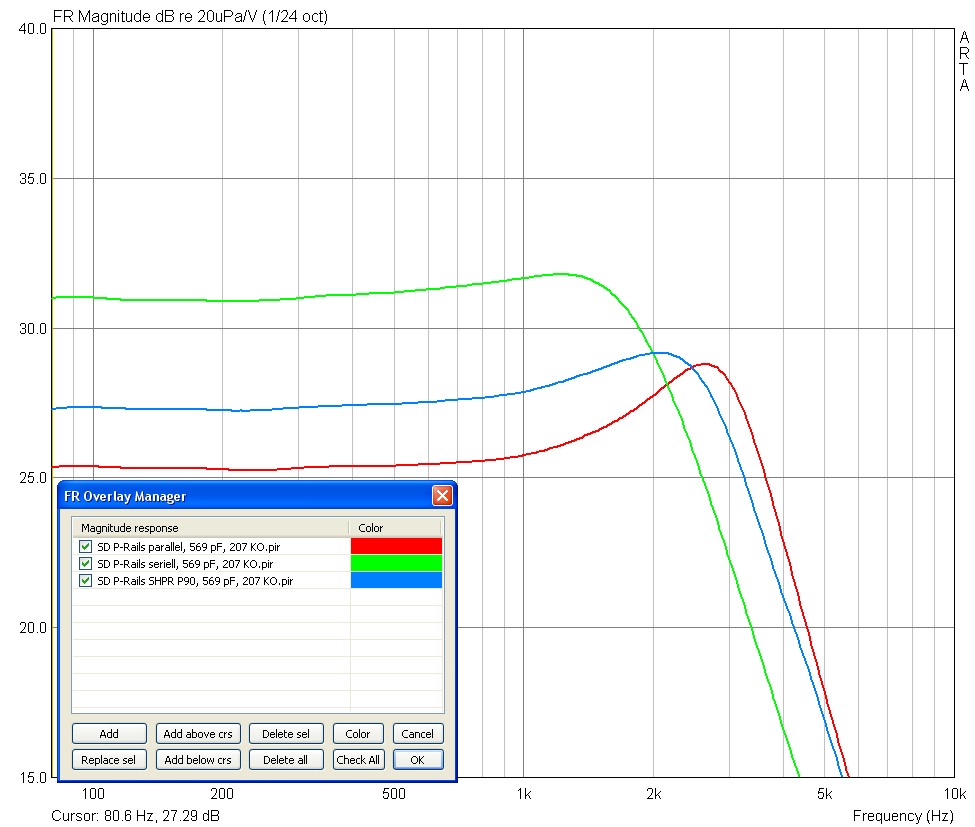The width and height of the screenshot is (975, 827).
Task: Click the Cancel button
Action: pos(417,734)
